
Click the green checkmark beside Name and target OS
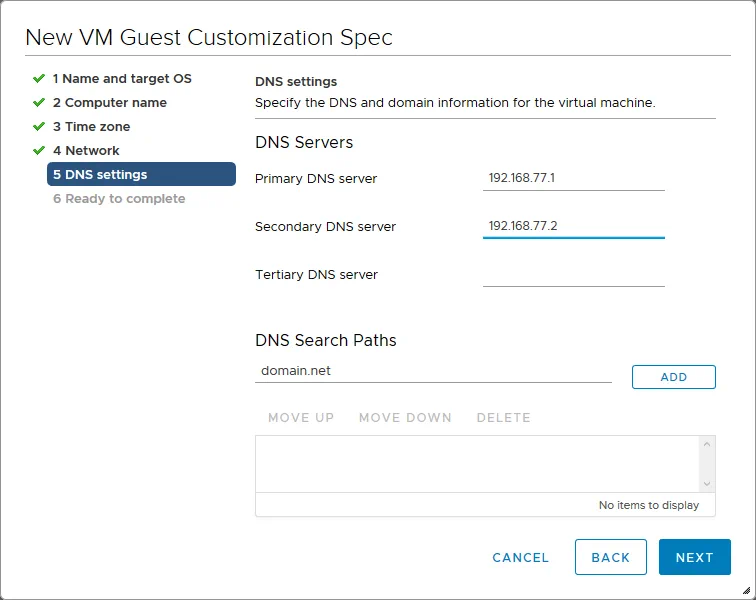coord(39,78)
